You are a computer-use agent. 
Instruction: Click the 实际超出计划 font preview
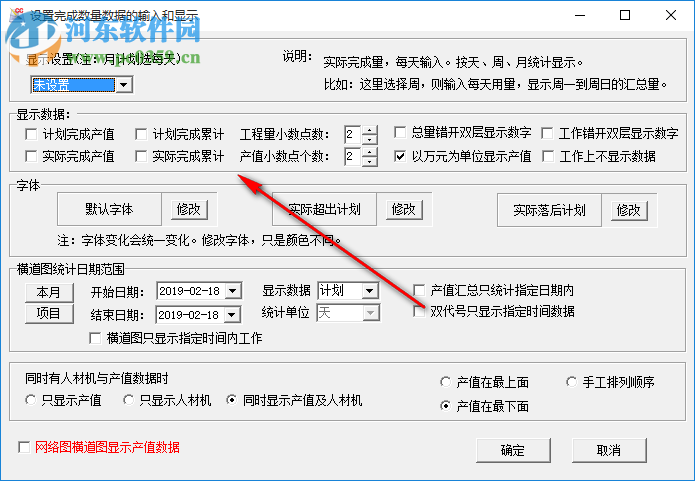coord(324,209)
